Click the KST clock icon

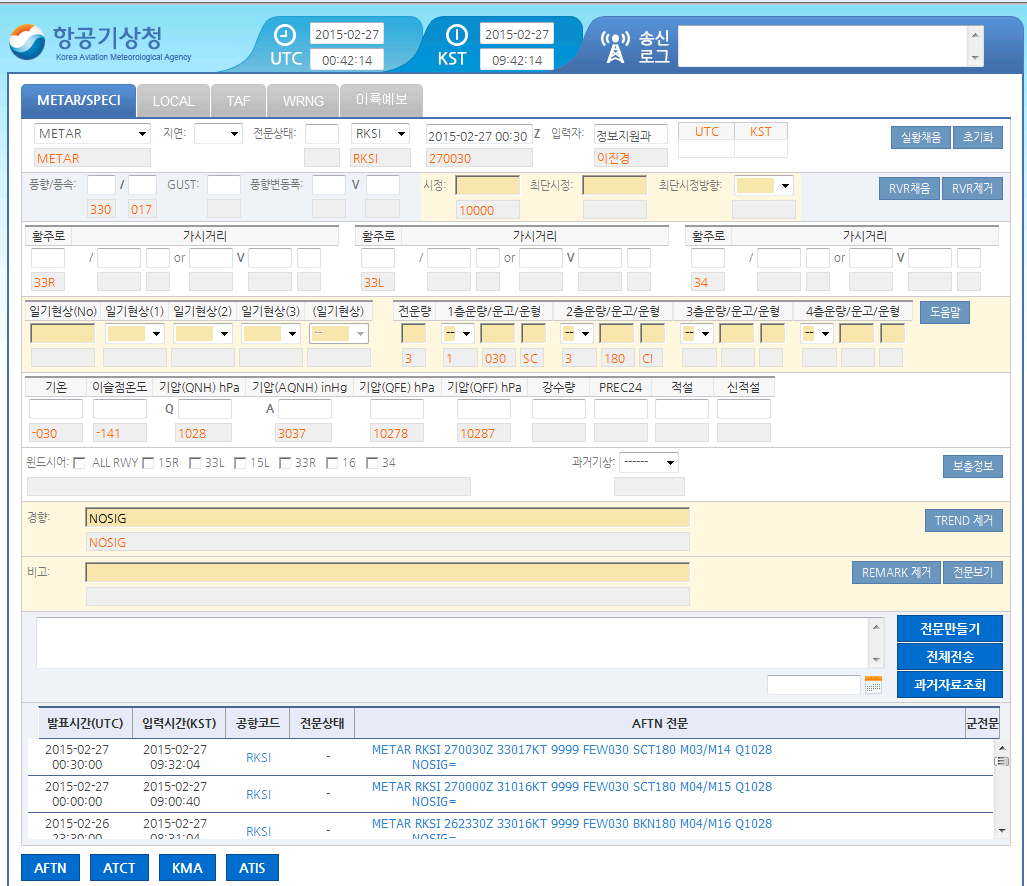click(457, 35)
